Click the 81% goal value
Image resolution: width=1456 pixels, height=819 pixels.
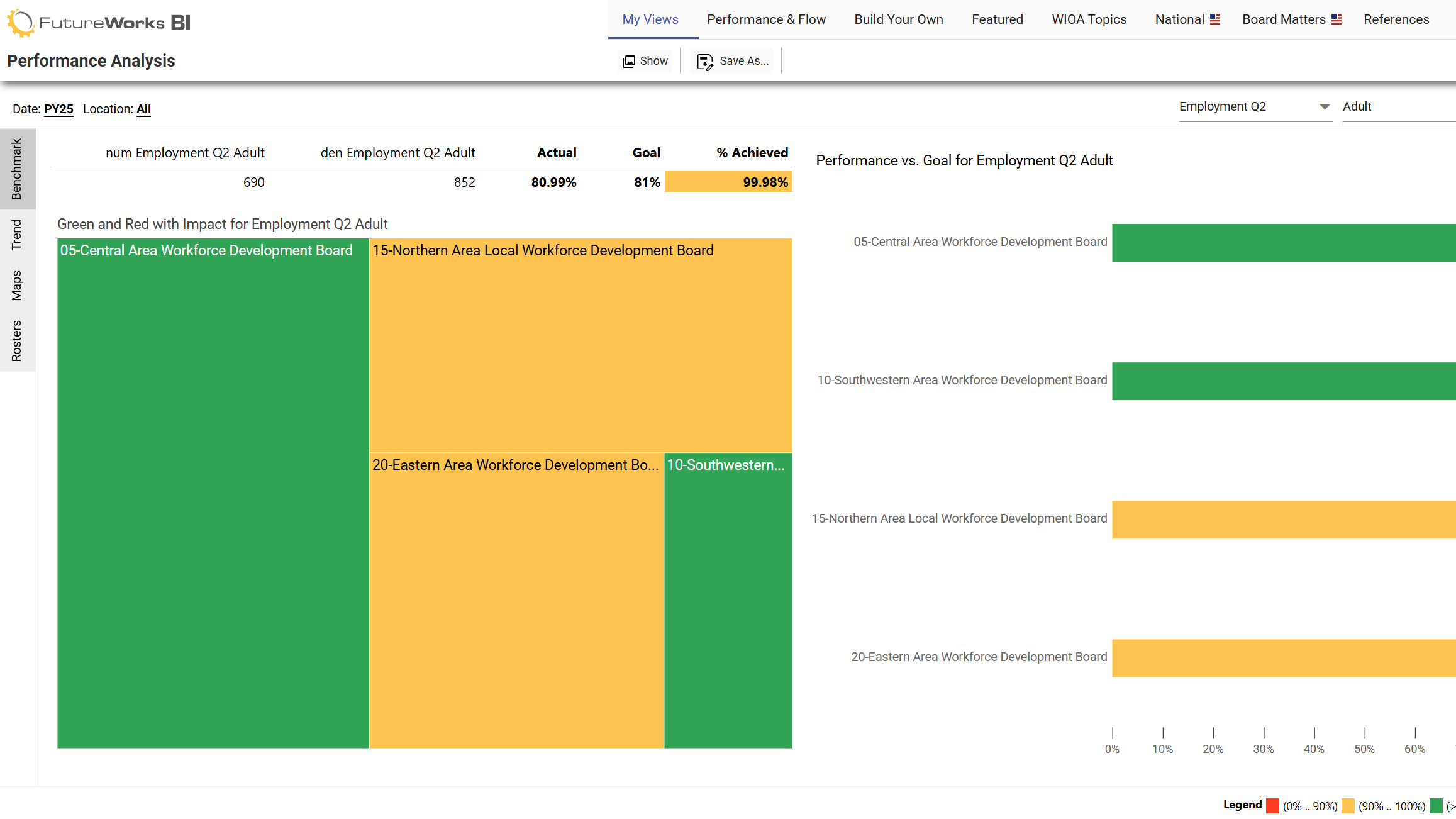[647, 182]
